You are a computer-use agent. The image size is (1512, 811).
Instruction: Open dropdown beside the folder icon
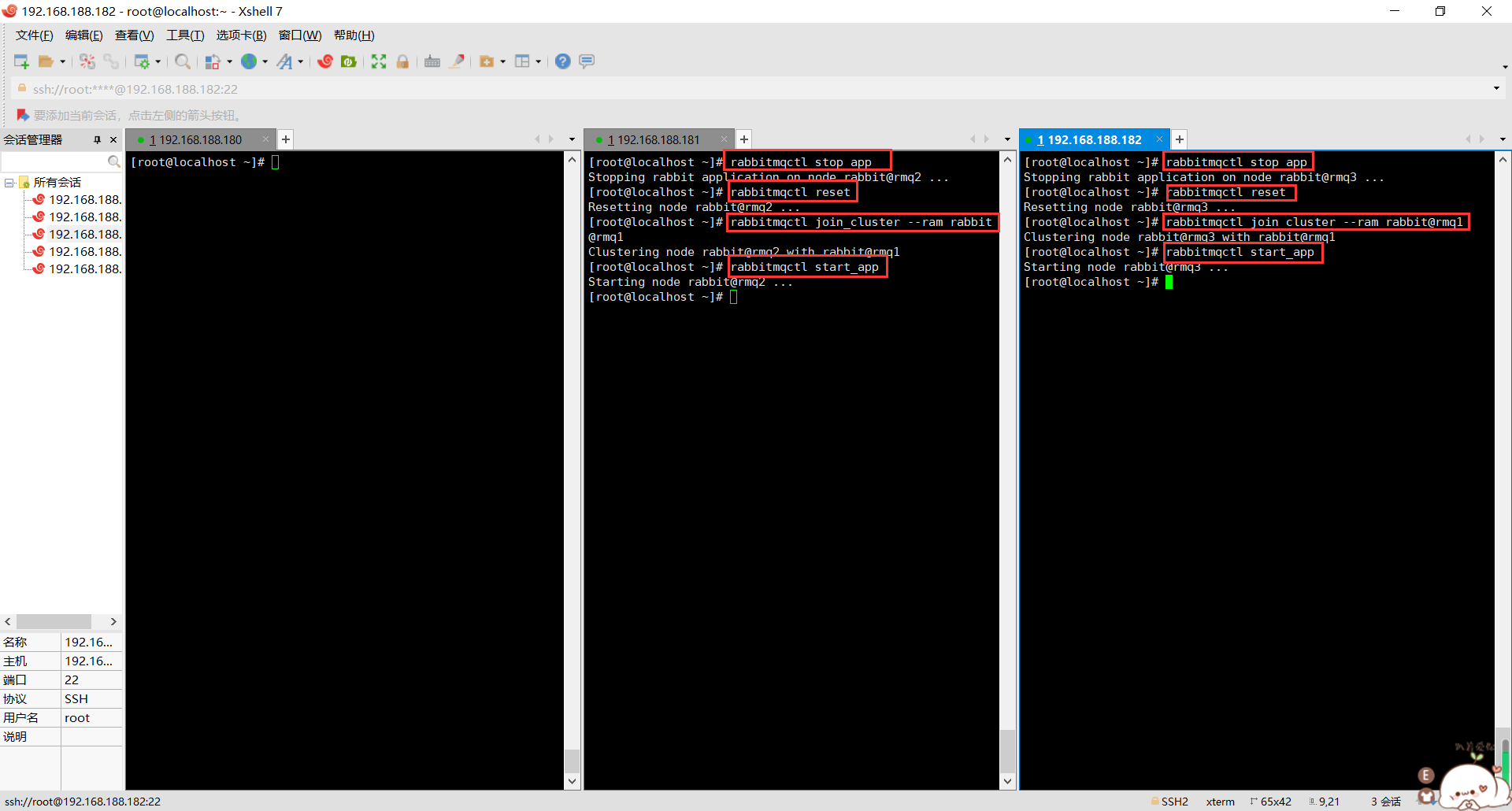(62, 62)
